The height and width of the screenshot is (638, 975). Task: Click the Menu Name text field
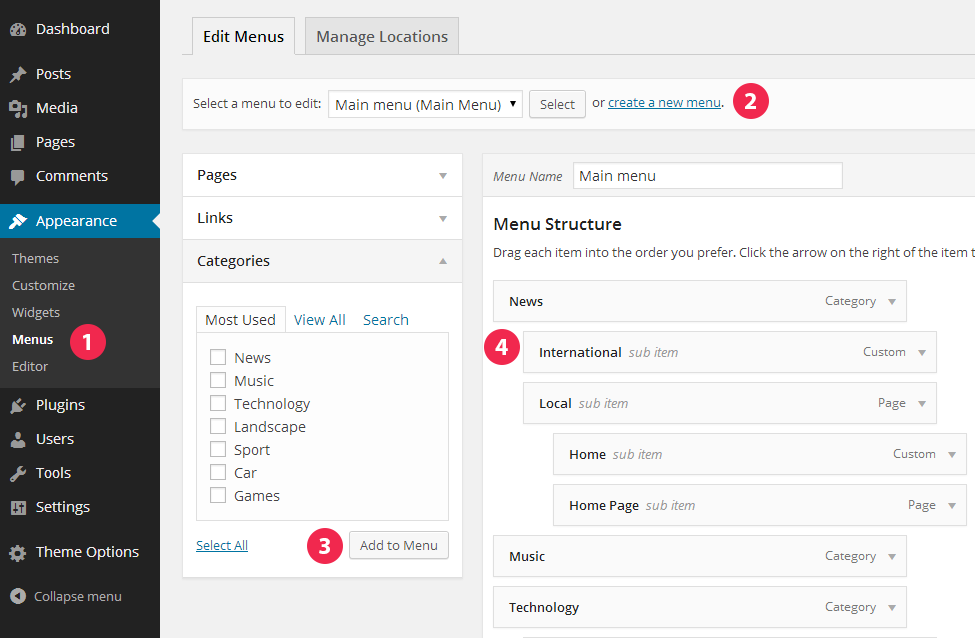(x=707, y=176)
